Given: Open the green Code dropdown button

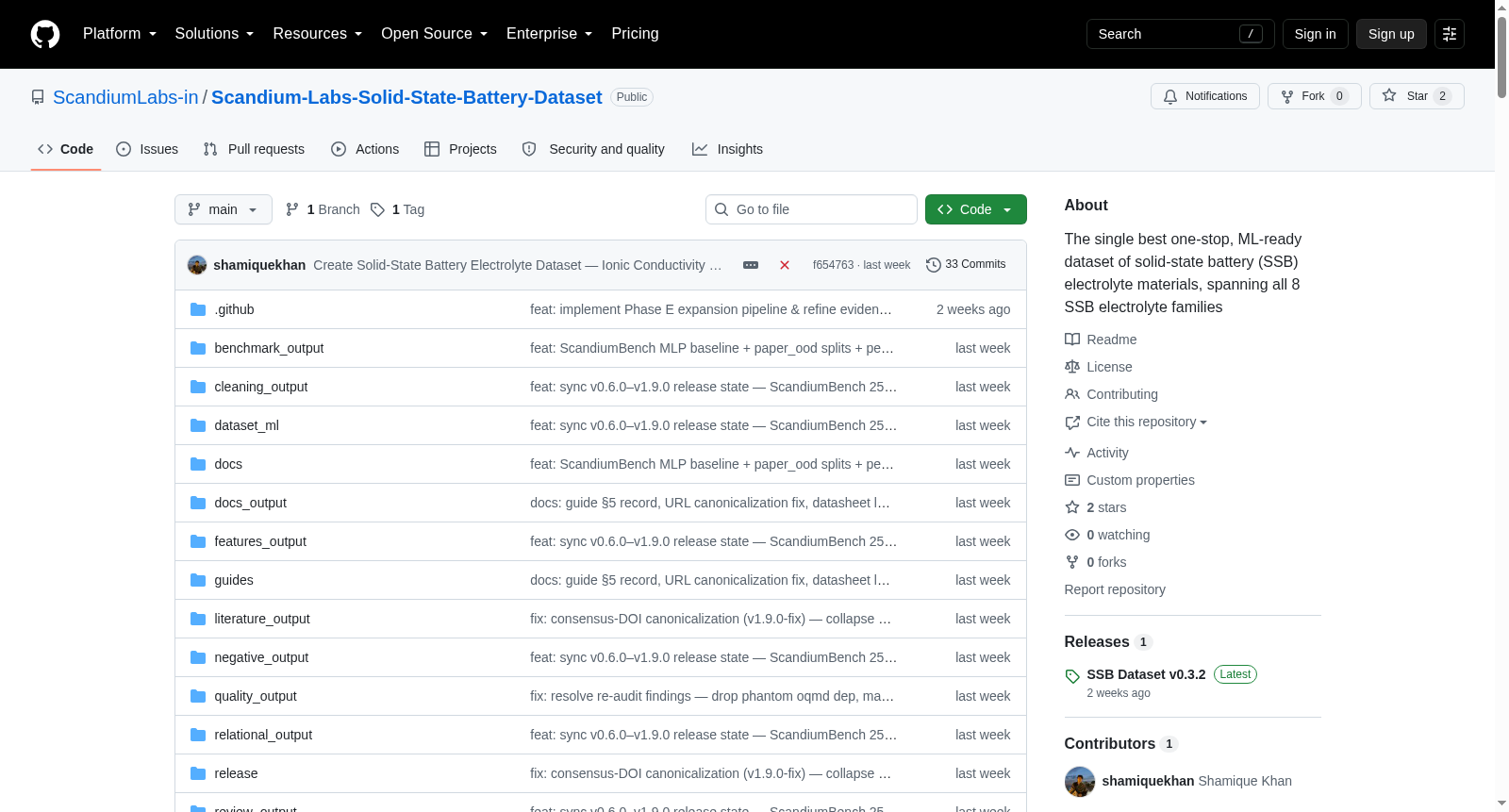Looking at the screenshot, I should (976, 209).
